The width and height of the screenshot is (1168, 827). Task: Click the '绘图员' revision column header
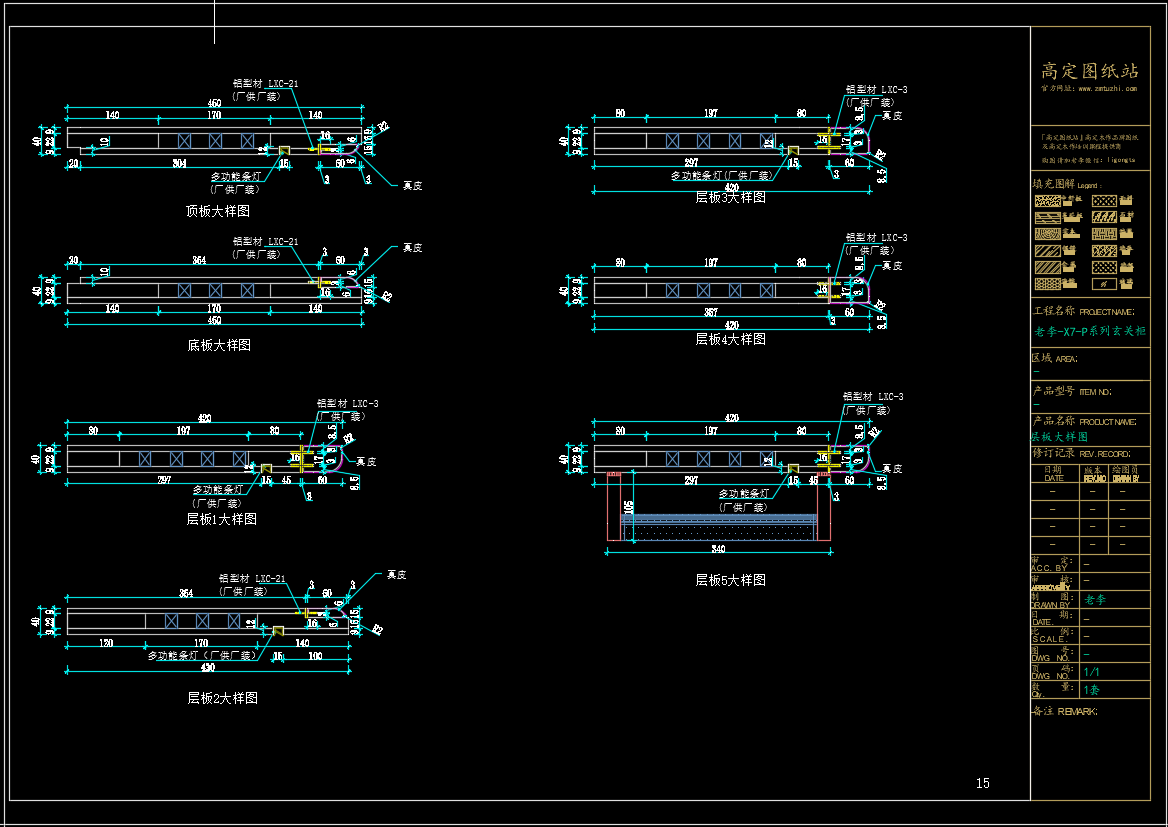coord(1126,474)
